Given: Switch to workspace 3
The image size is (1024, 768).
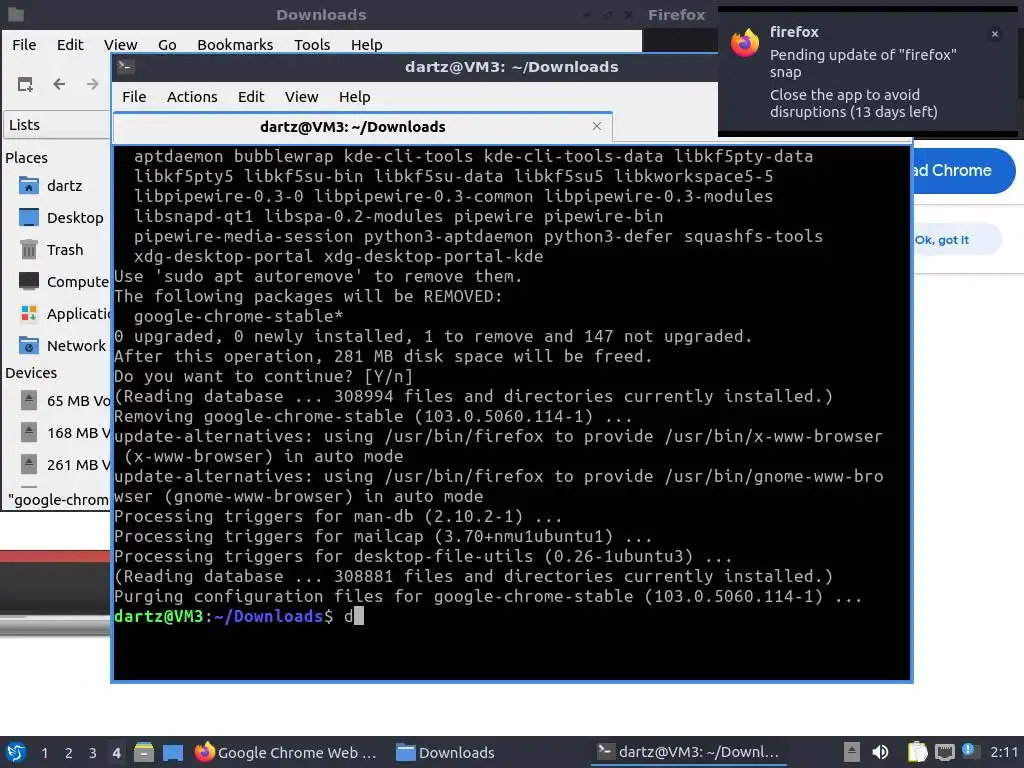Looking at the screenshot, I should (93, 753).
